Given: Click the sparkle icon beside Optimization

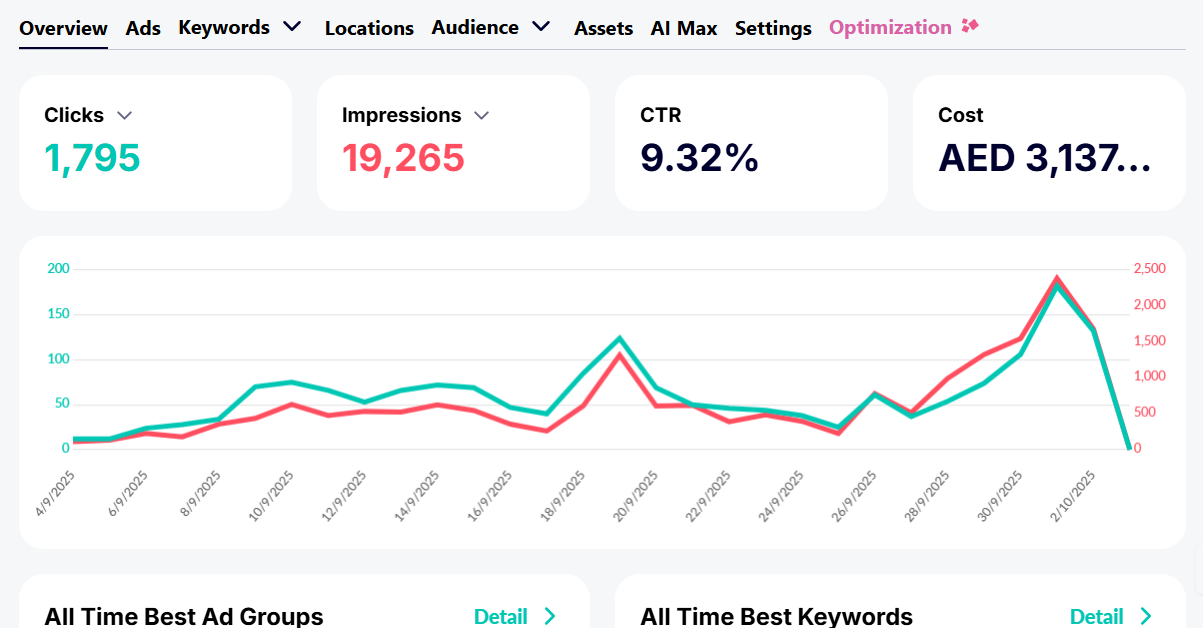Looking at the screenshot, I should (x=969, y=26).
